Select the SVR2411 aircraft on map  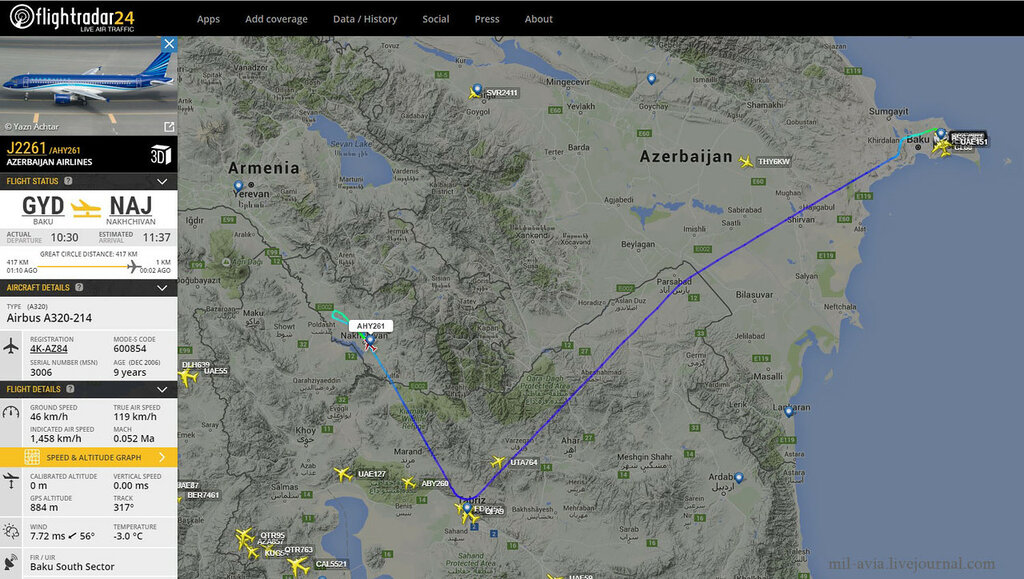(x=475, y=93)
